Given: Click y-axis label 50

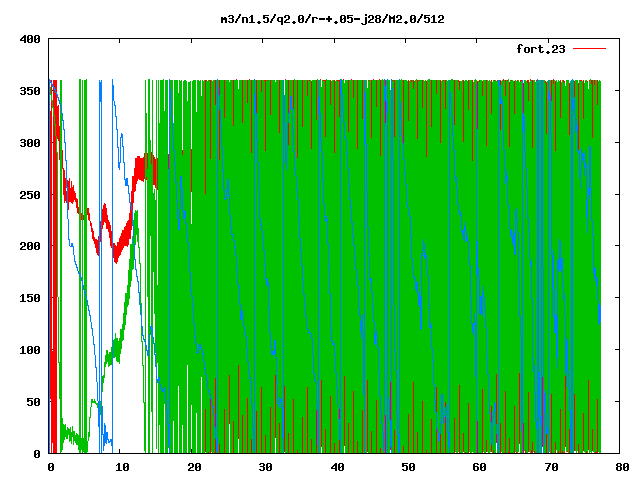Looking at the screenshot, I should point(33,402).
